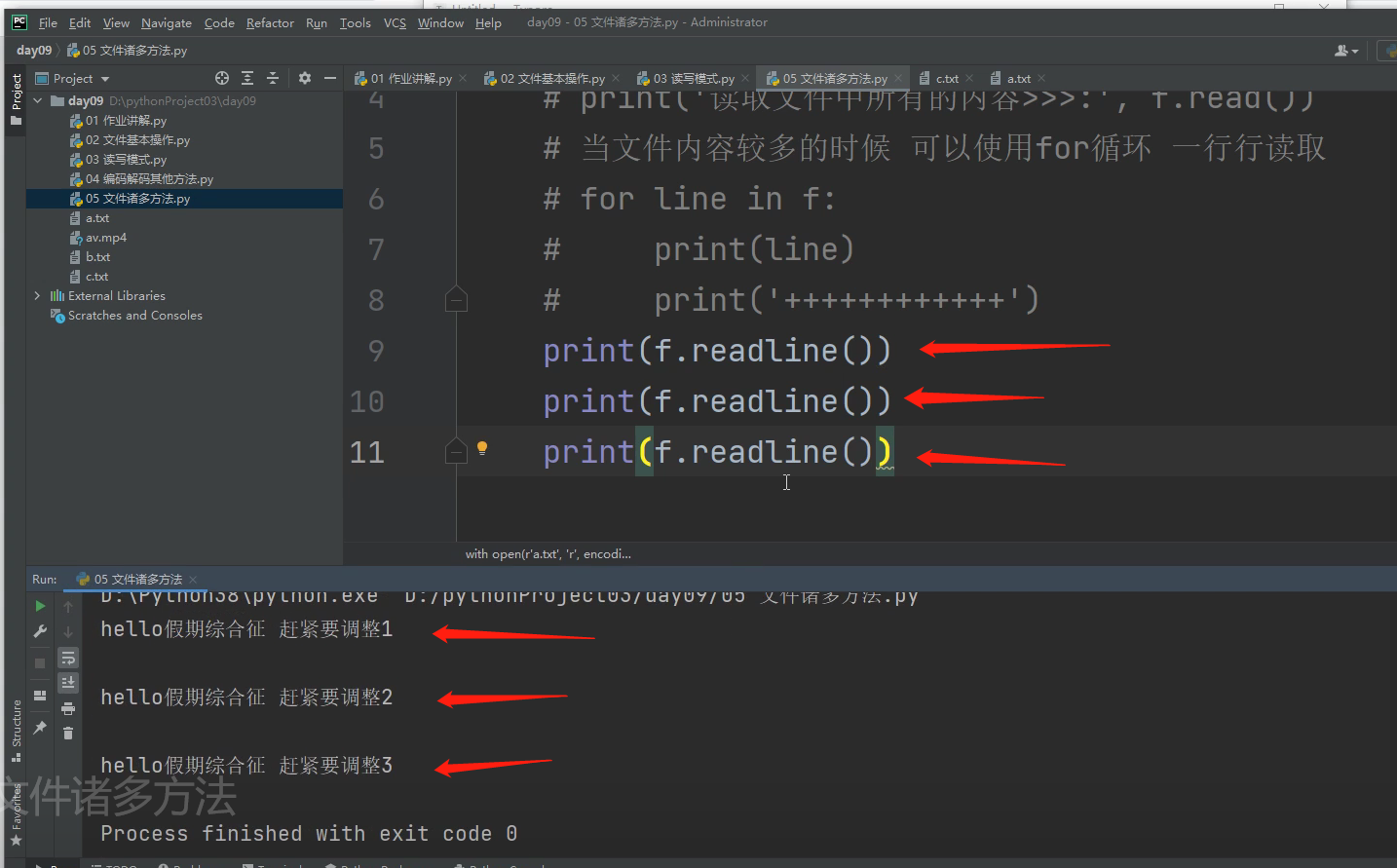Close the a.txt editor tab
The height and width of the screenshot is (868, 1397).
tap(1041, 79)
